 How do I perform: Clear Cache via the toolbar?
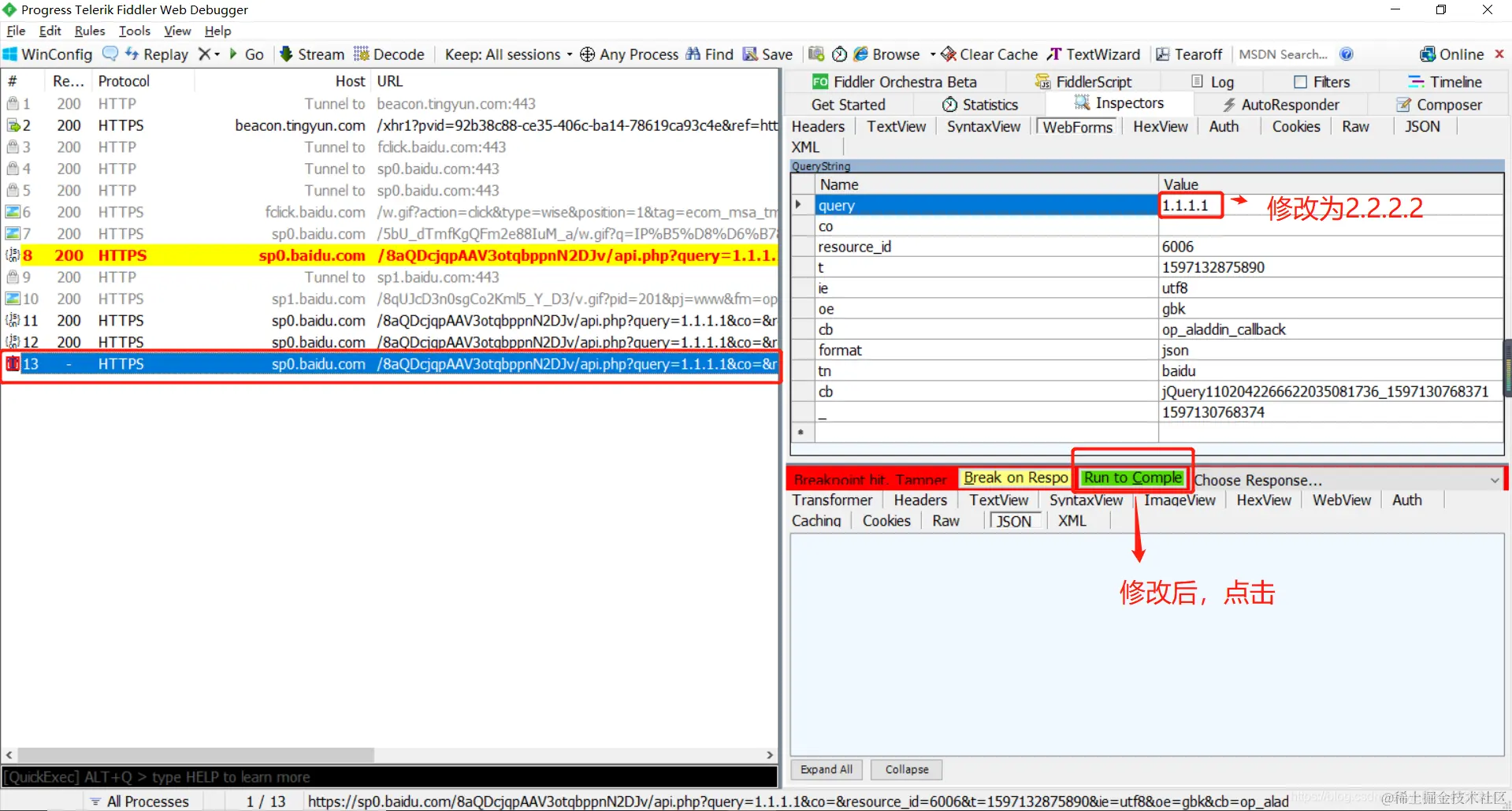coord(990,54)
